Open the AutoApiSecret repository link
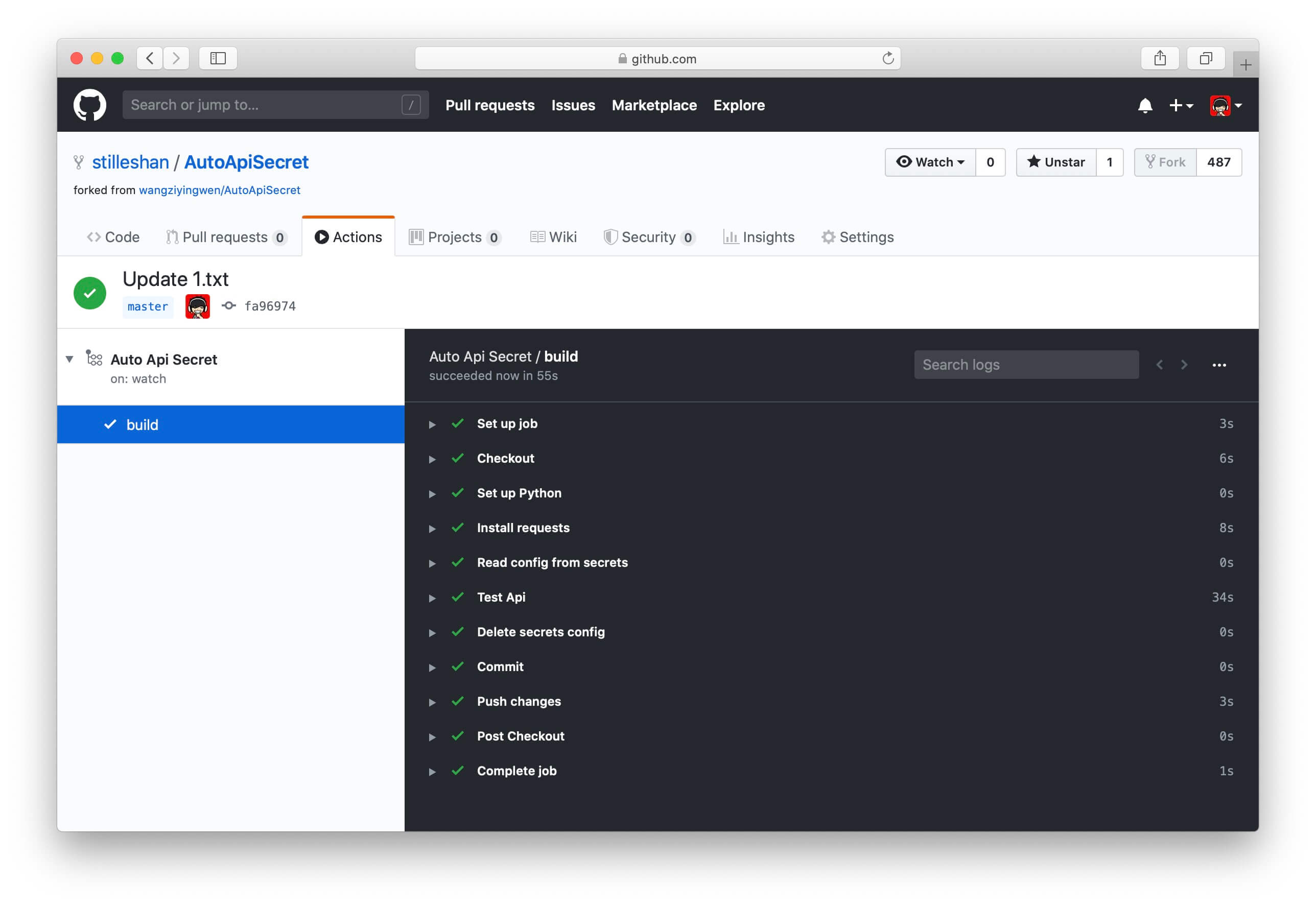 [x=246, y=162]
